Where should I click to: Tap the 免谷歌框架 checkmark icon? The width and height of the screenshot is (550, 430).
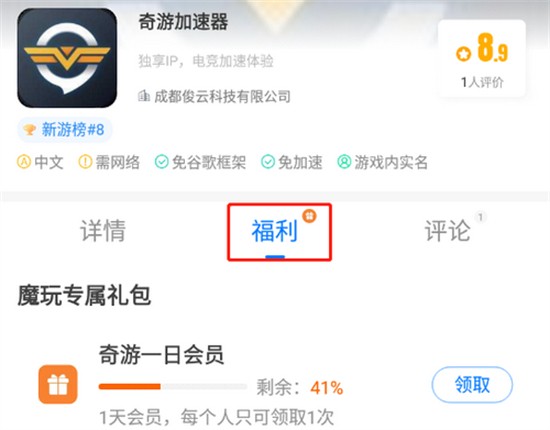161,162
